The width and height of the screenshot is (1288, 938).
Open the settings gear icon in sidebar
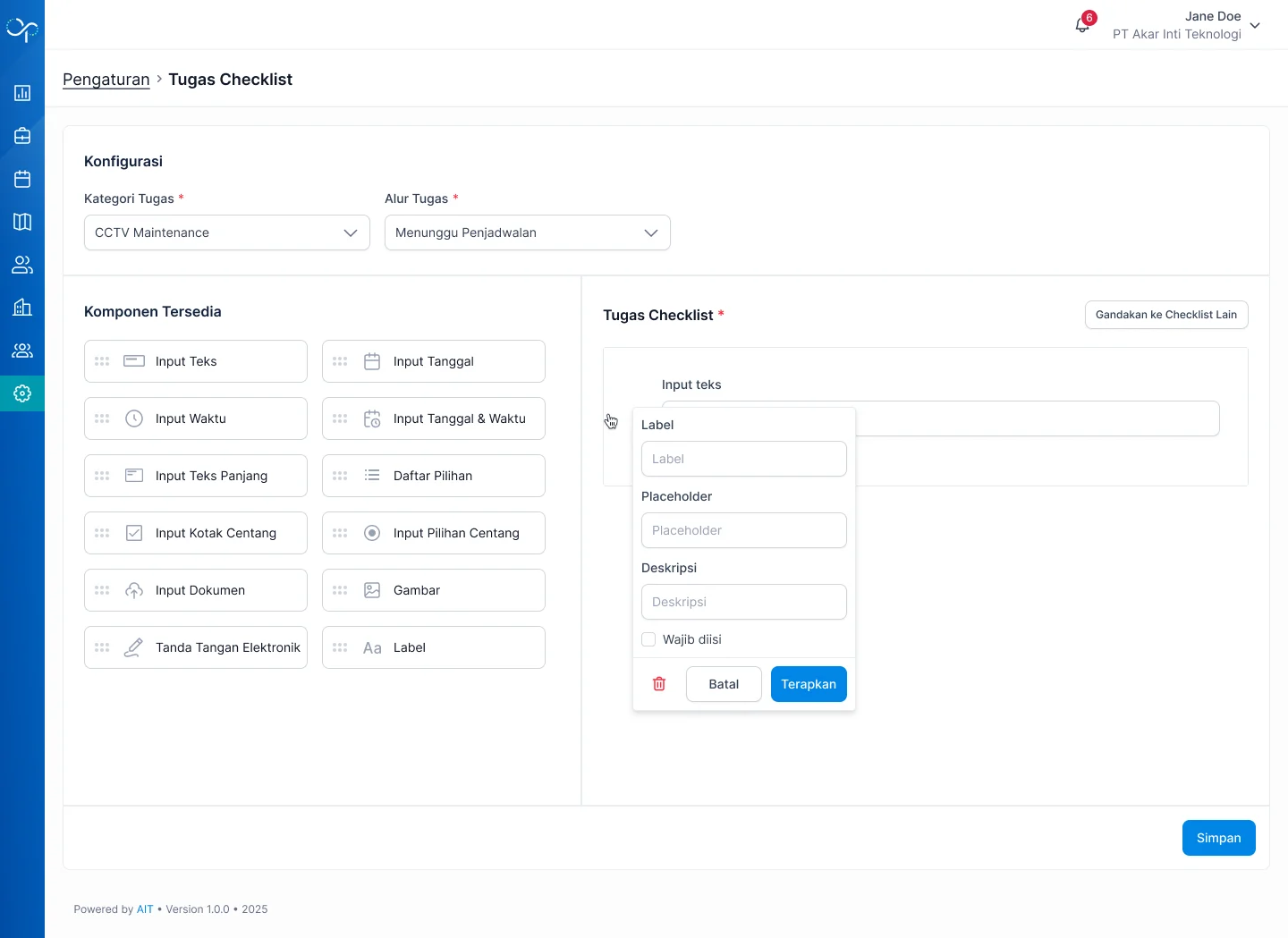click(22, 393)
